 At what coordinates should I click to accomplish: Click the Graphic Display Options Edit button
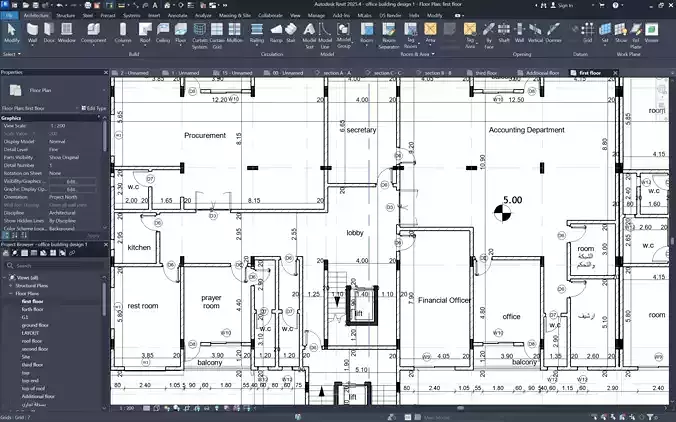72,189
